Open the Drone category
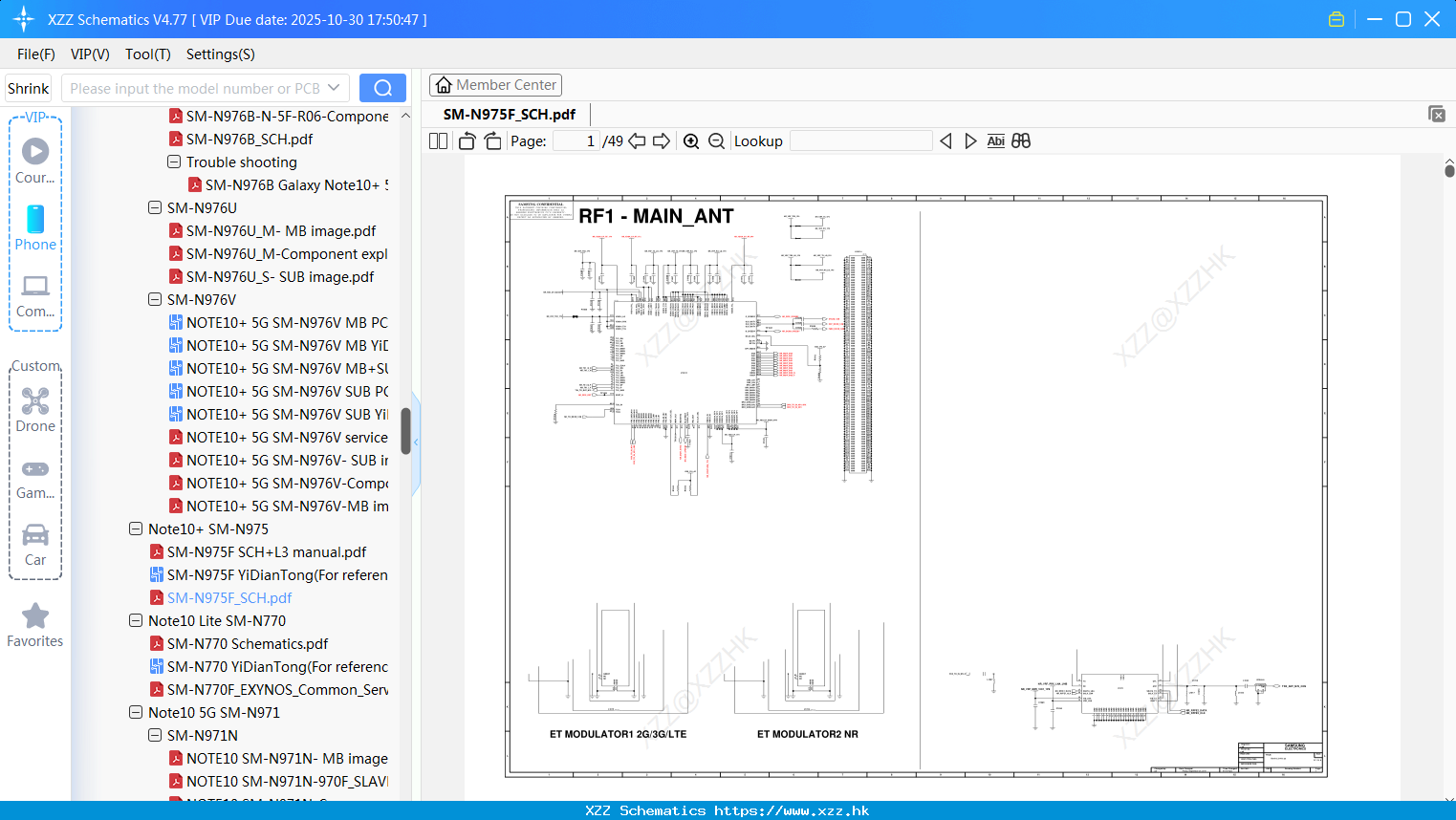The image size is (1456, 820). (x=35, y=409)
